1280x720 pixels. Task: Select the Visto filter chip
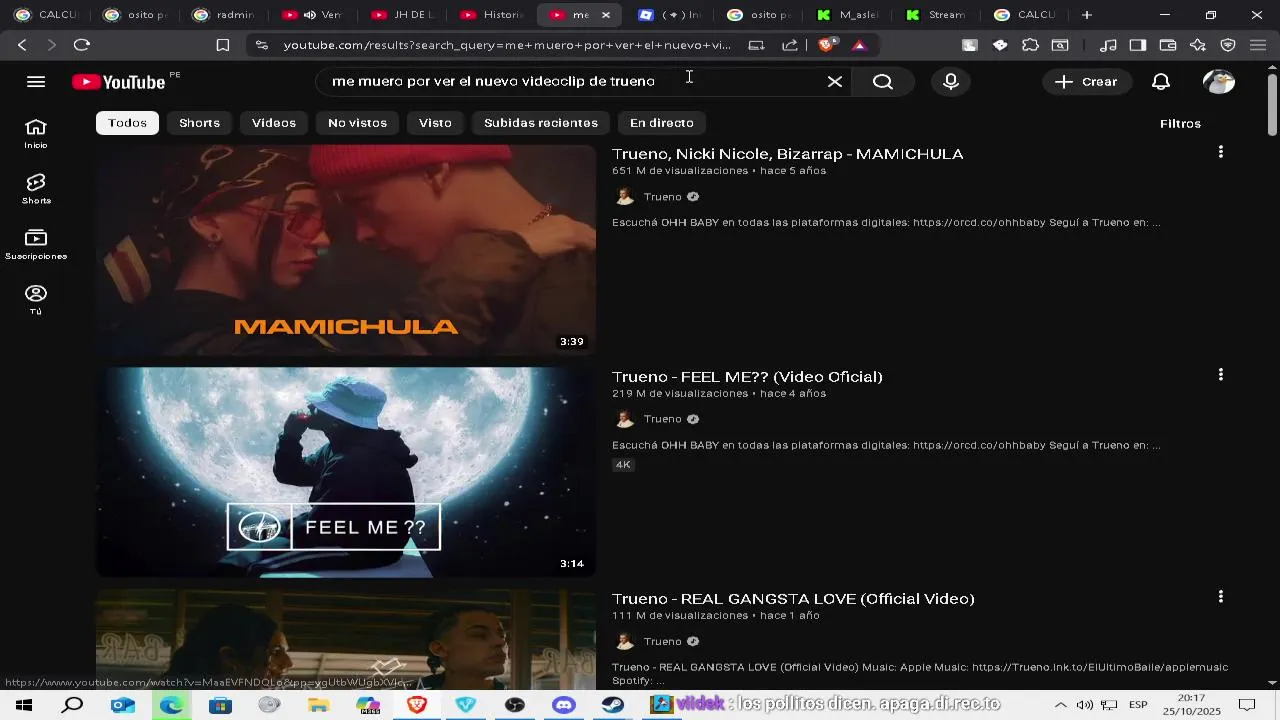click(x=435, y=122)
